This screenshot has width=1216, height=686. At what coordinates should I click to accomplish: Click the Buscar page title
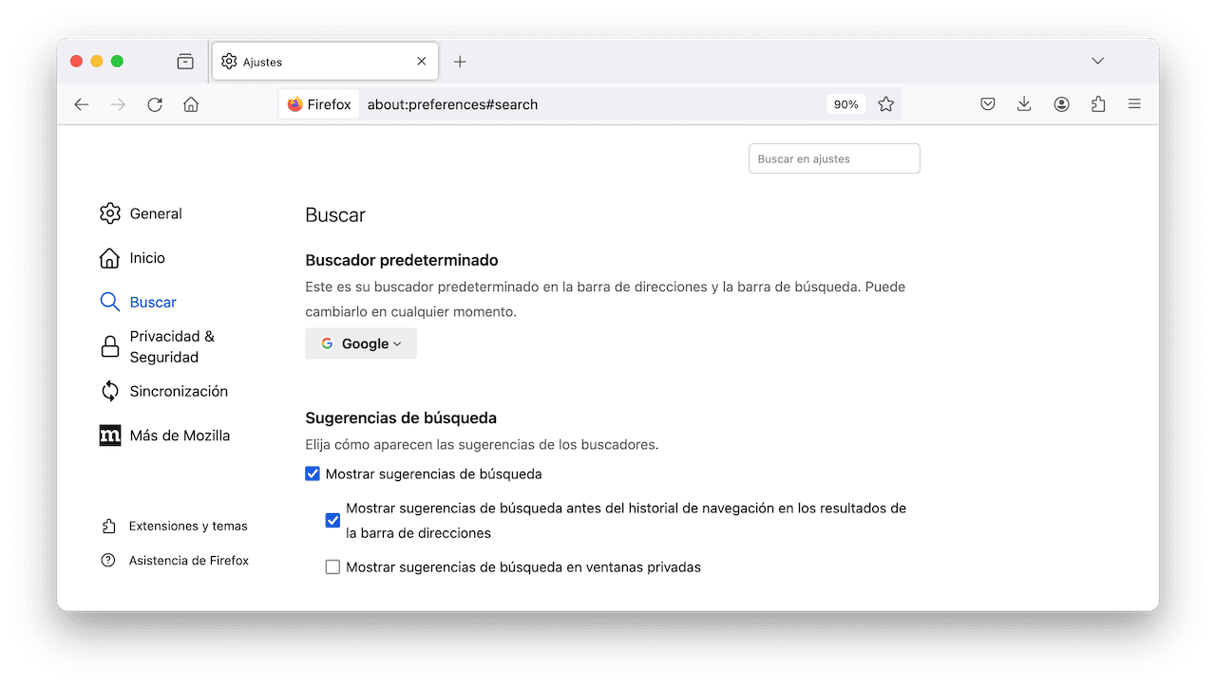[x=336, y=215]
